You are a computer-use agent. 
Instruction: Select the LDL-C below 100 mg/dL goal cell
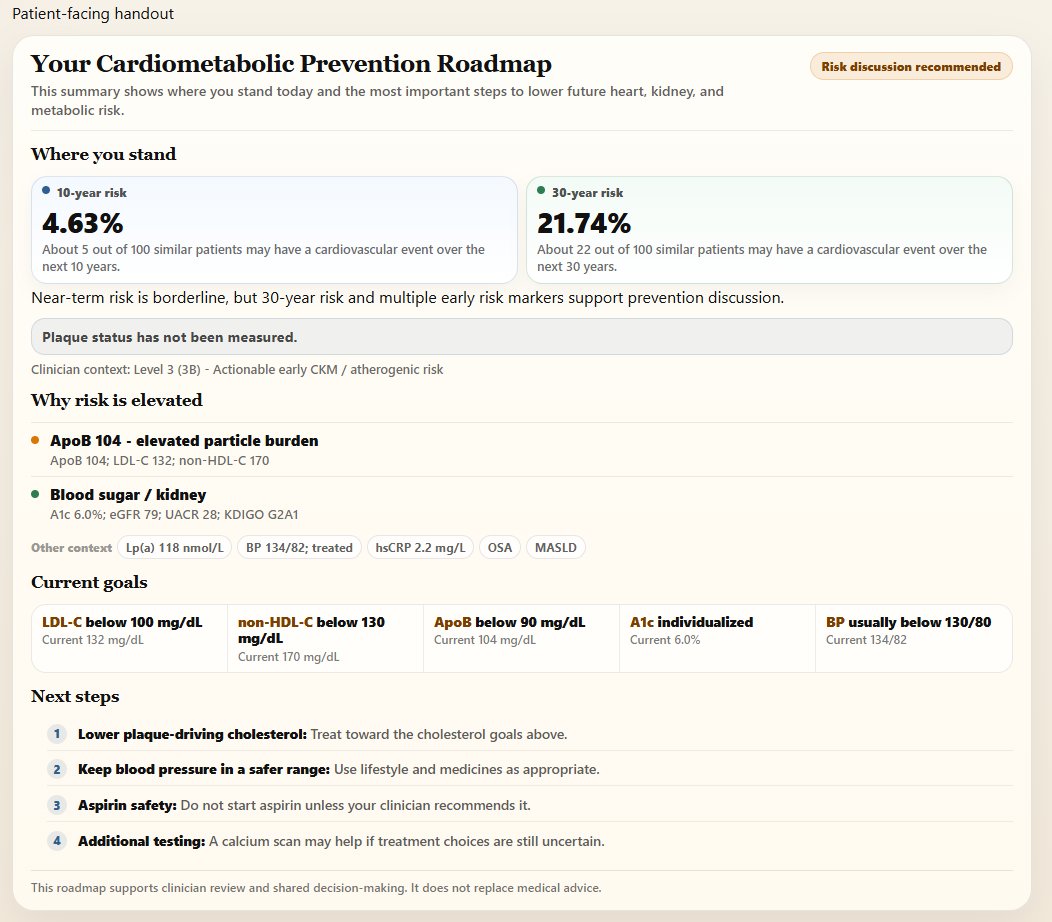[x=129, y=638]
